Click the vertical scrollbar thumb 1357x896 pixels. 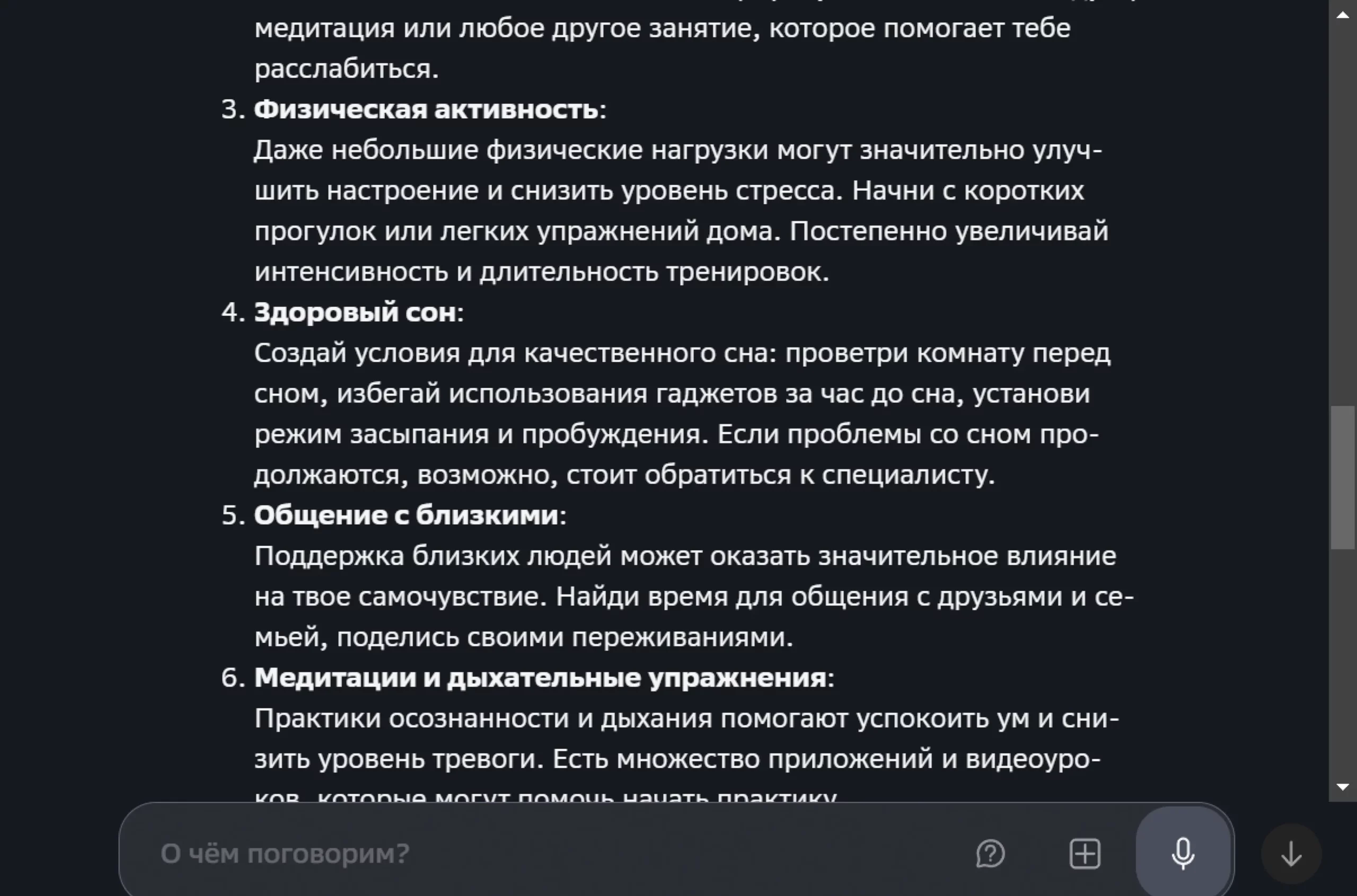[x=1343, y=477]
